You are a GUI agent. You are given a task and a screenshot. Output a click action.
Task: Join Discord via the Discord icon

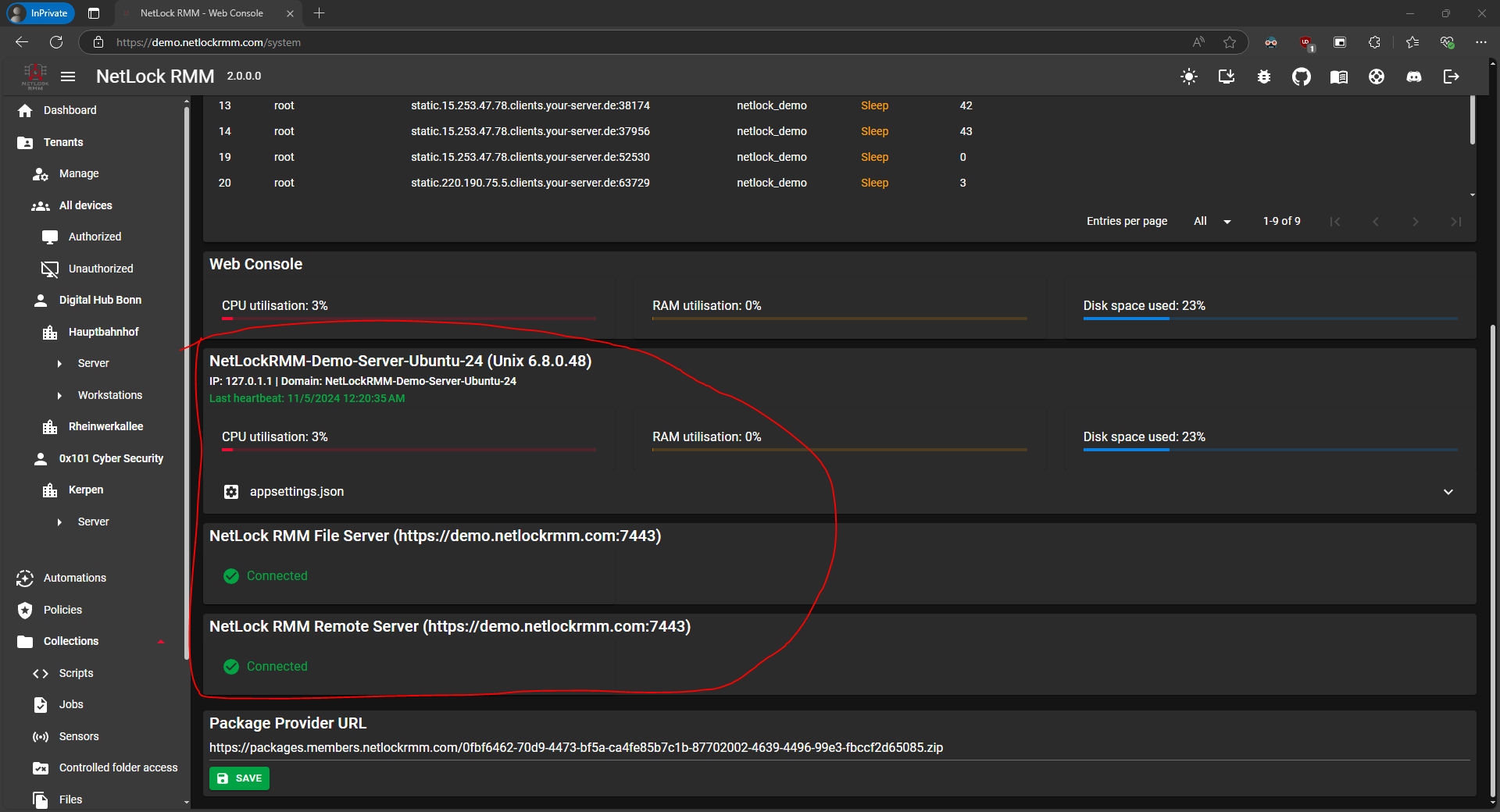tap(1414, 77)
